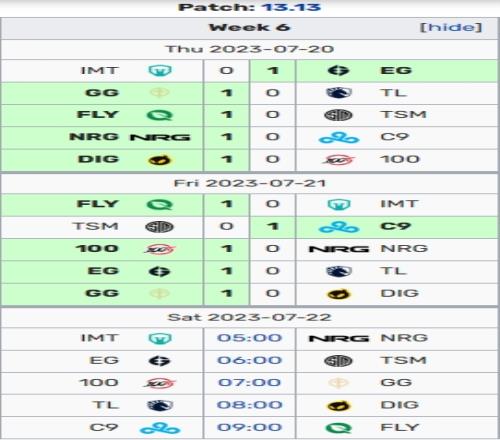The height and width of the screenshot is (440, 500).
Task: Select the GG team name in the Saturday 07:00 match
Action: click(x=396, y=383)
